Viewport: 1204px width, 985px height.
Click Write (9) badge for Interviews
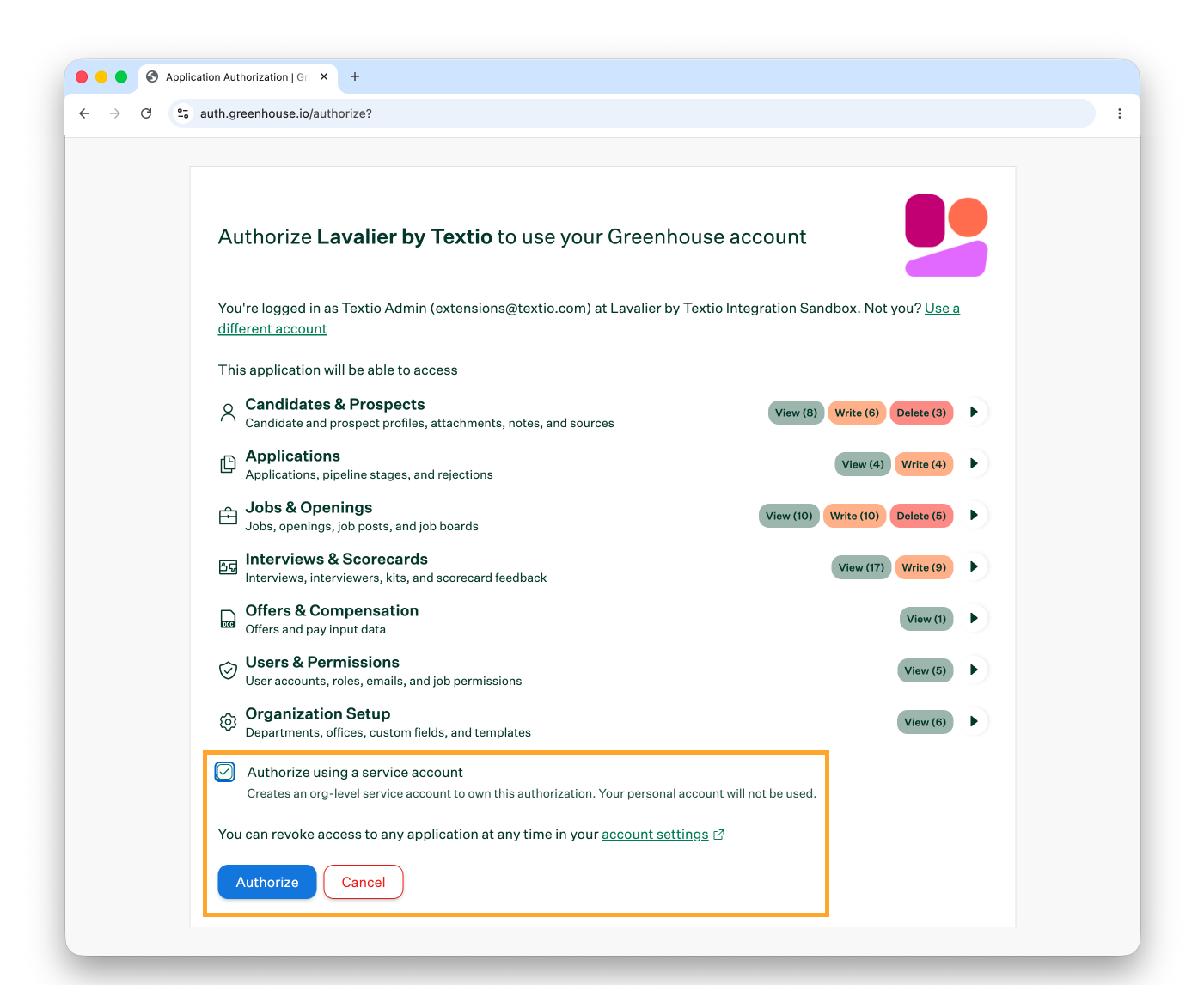[x=924, y=567]
